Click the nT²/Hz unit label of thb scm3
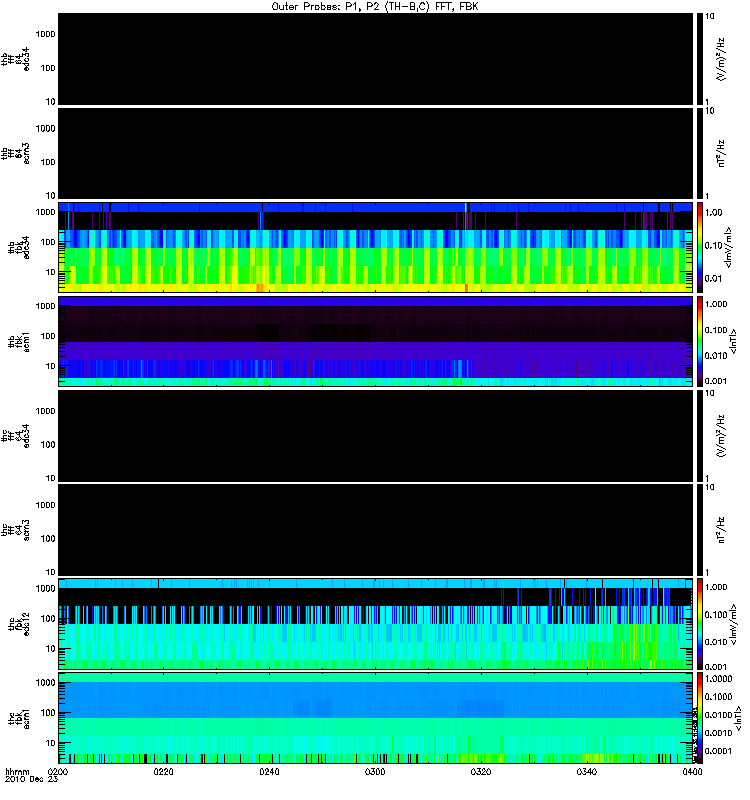 pos(720,153)
